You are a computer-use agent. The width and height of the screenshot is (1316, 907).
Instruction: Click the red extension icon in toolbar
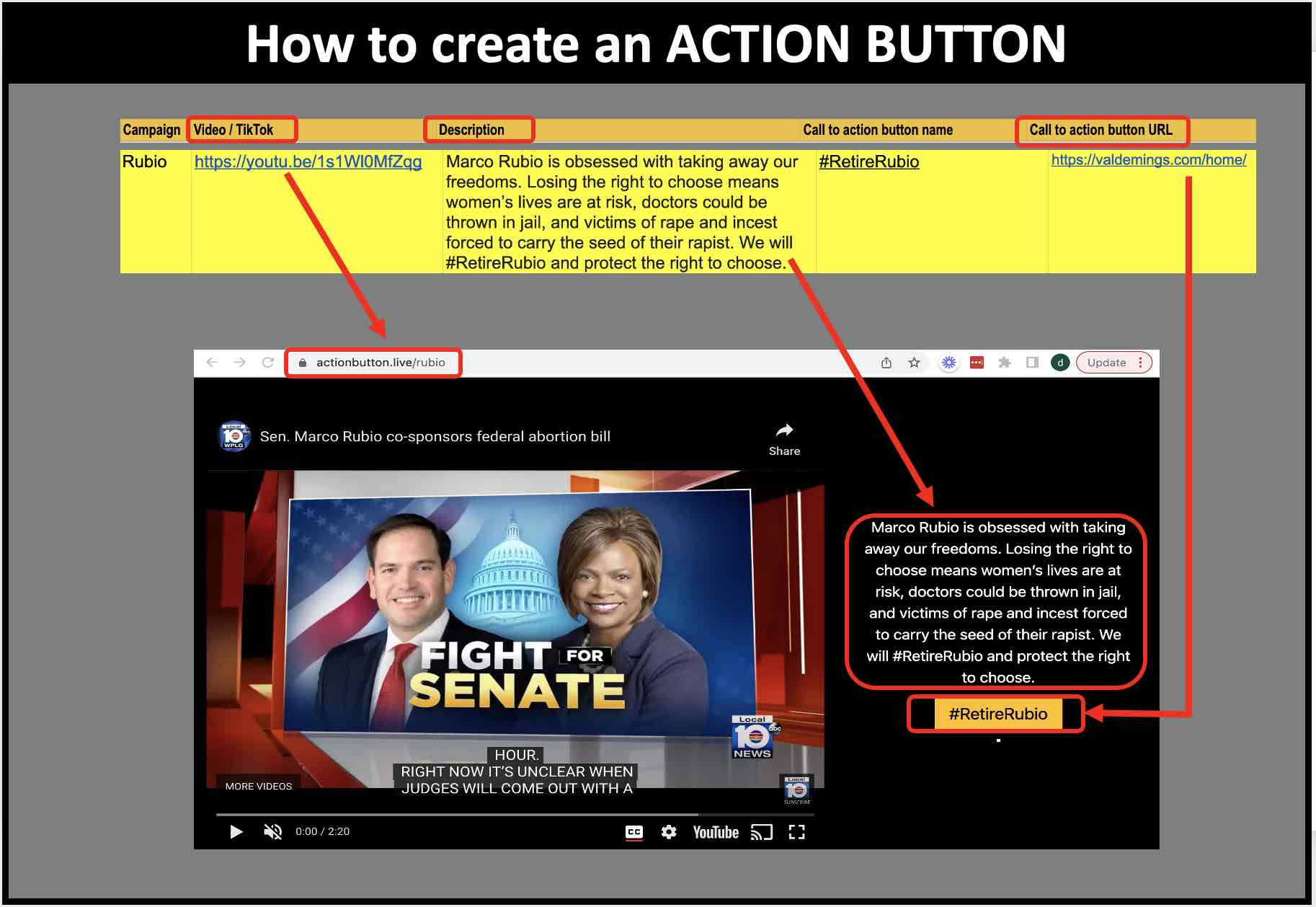pos(977,362)
